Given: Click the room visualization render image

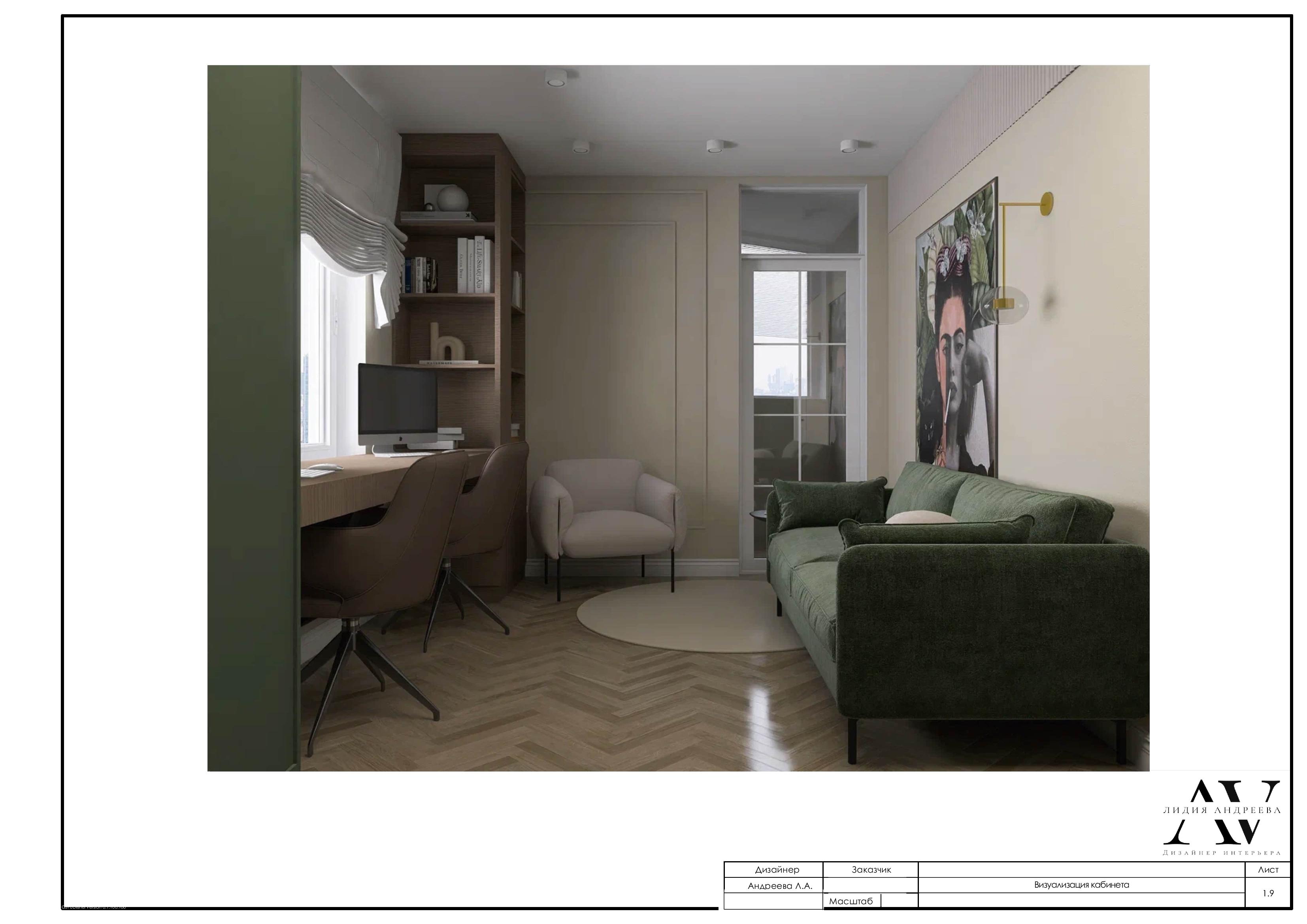Looking at the screenshot, I should pyautogui.click(x=678, y=418).
